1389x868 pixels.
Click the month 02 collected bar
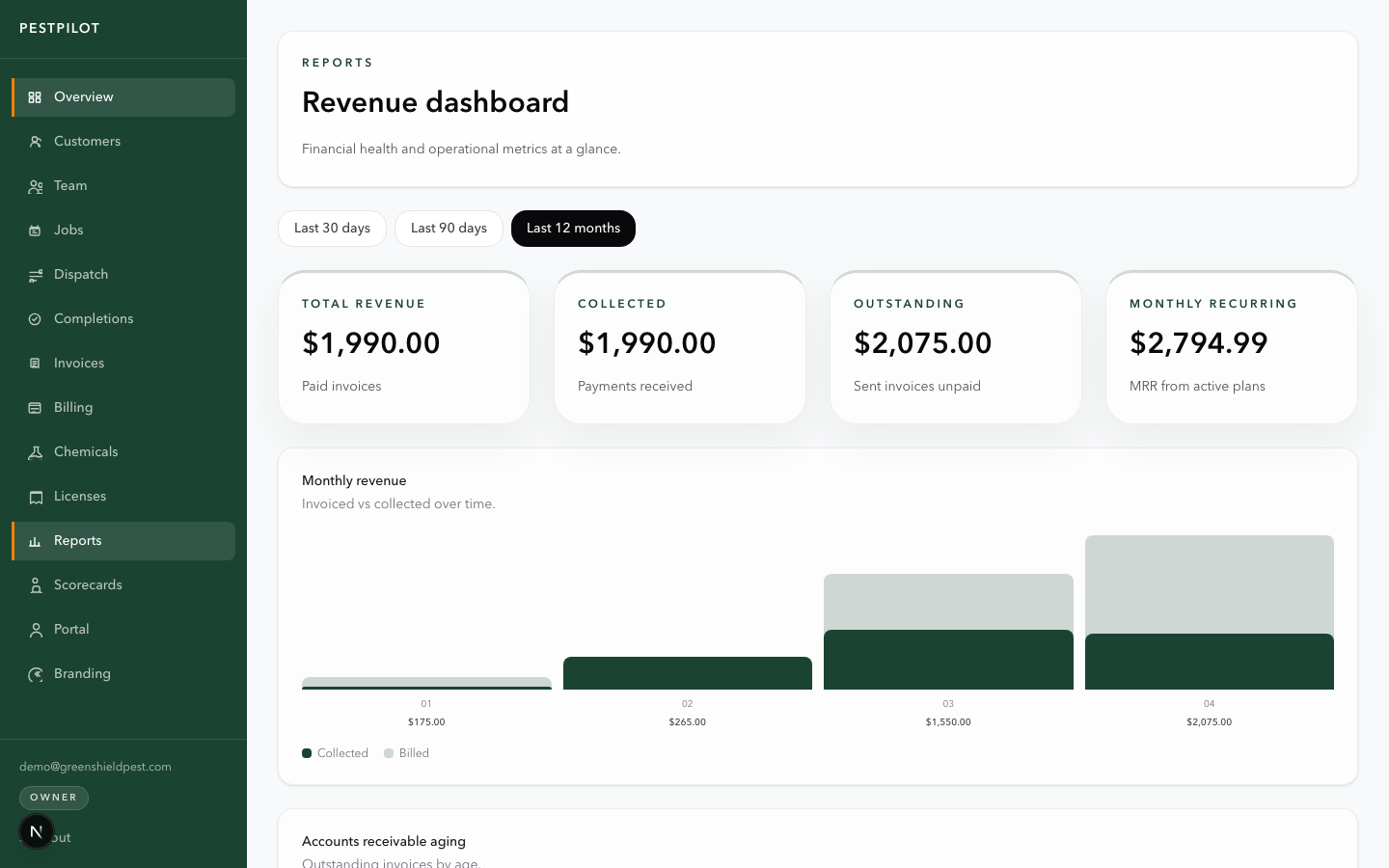pos(688,673)
